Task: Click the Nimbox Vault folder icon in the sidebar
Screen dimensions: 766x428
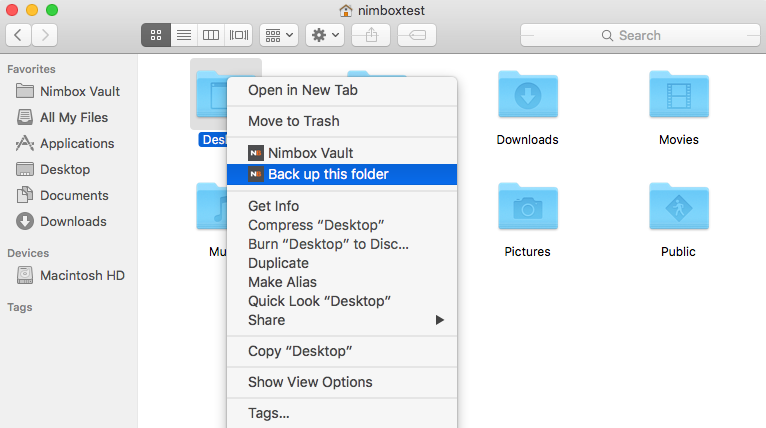Action: [25, 91]
